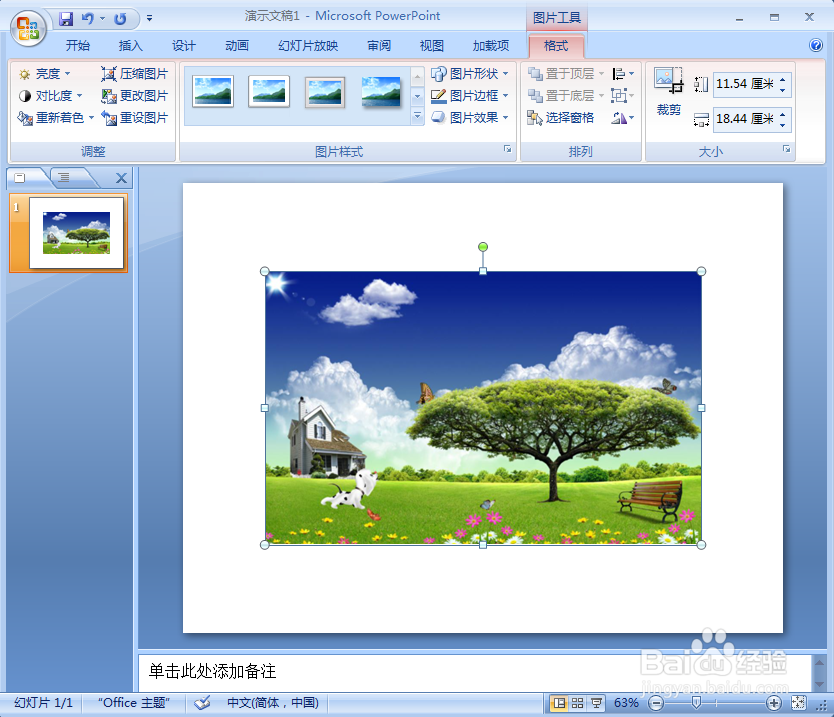Open the 加载项 tab
The height and width of the screenshot is (717, 834).
click(x=491, y=46)
